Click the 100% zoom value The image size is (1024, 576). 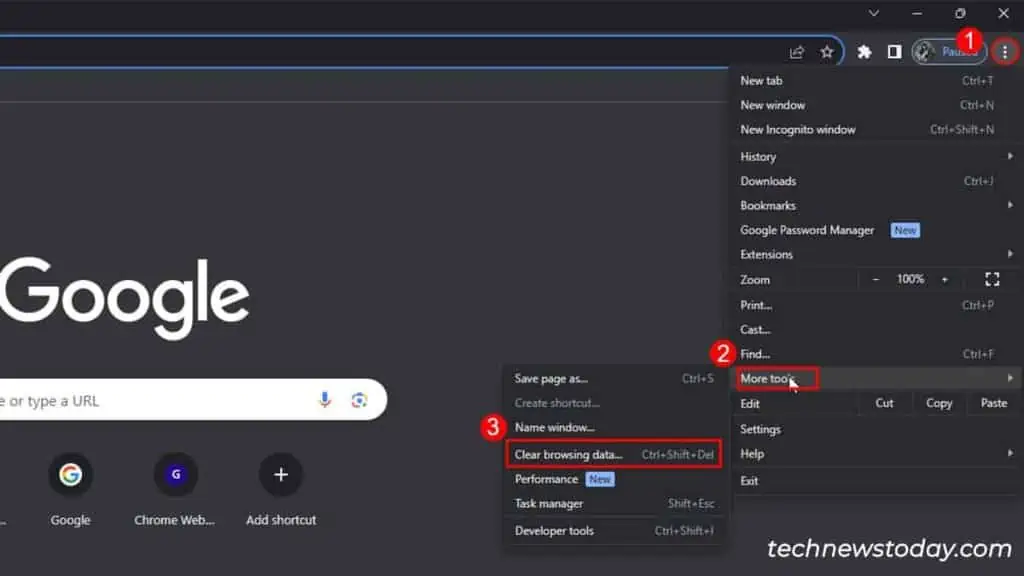(910, 280)
